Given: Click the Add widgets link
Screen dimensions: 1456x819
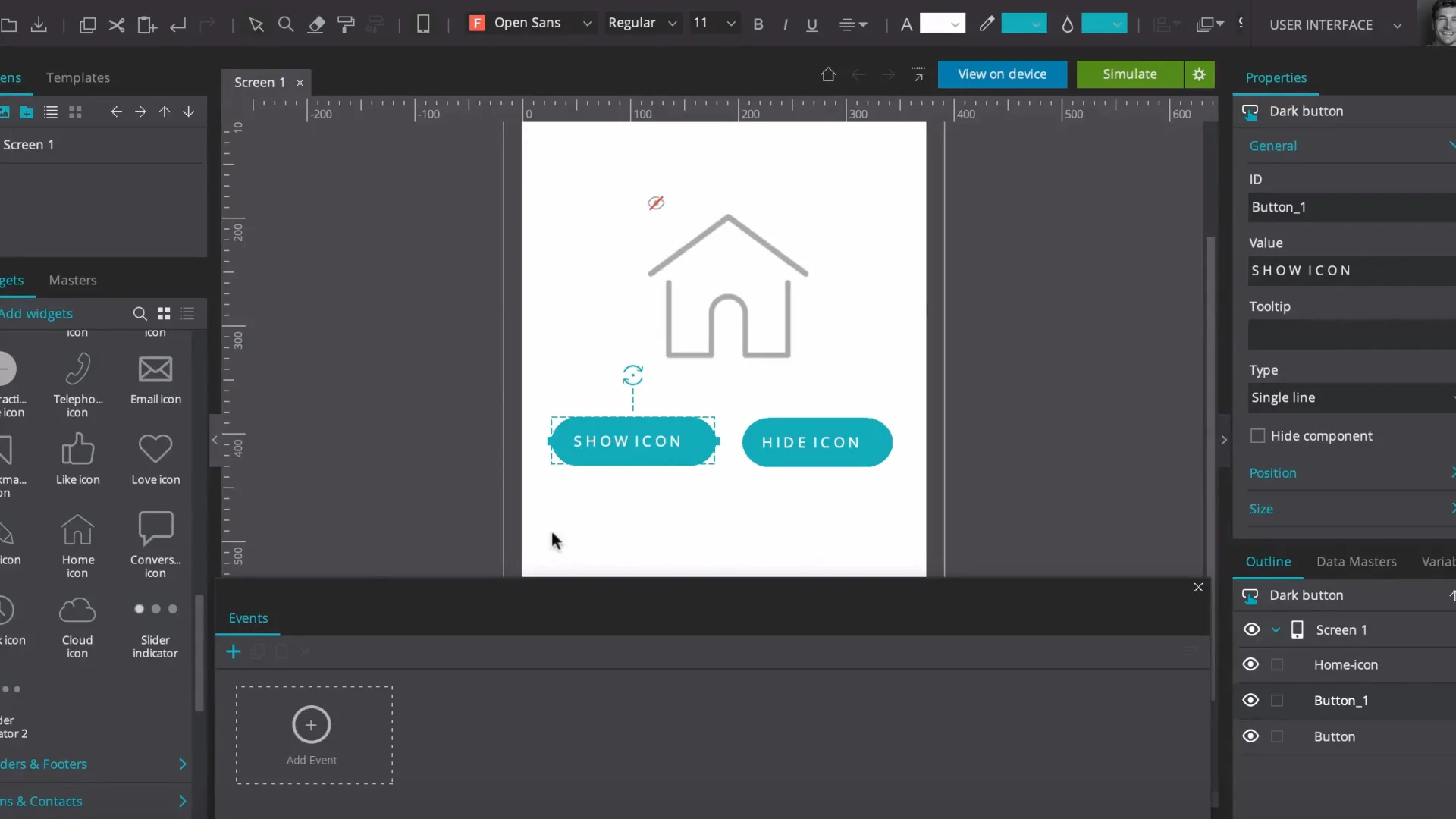Looking at the screenshot, I should pyautogui.click(x=36, y=313).
